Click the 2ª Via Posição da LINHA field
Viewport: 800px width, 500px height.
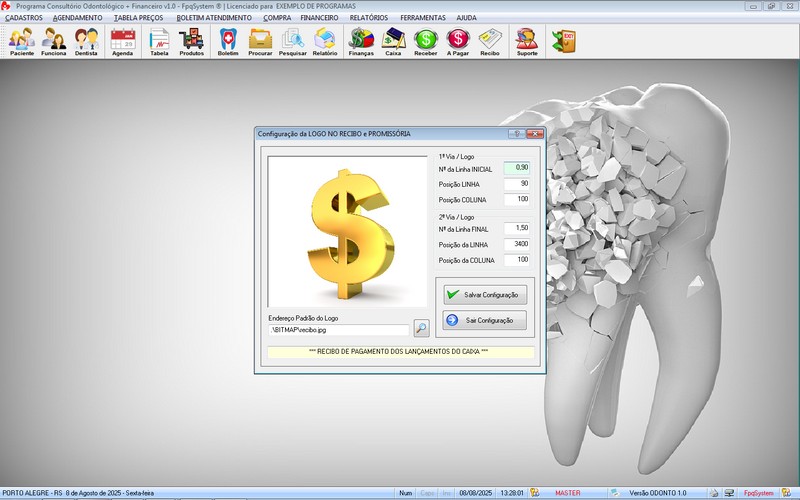(516, 243)
